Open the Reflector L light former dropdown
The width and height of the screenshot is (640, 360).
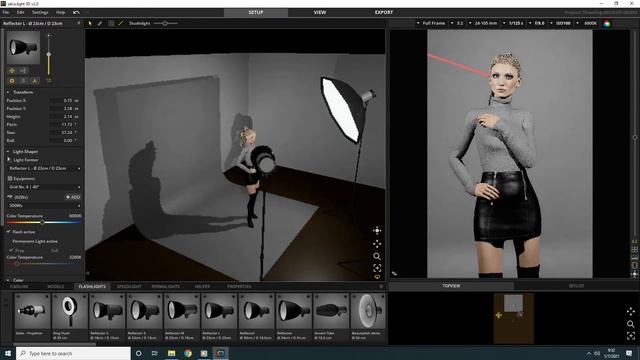click(44, 168)
